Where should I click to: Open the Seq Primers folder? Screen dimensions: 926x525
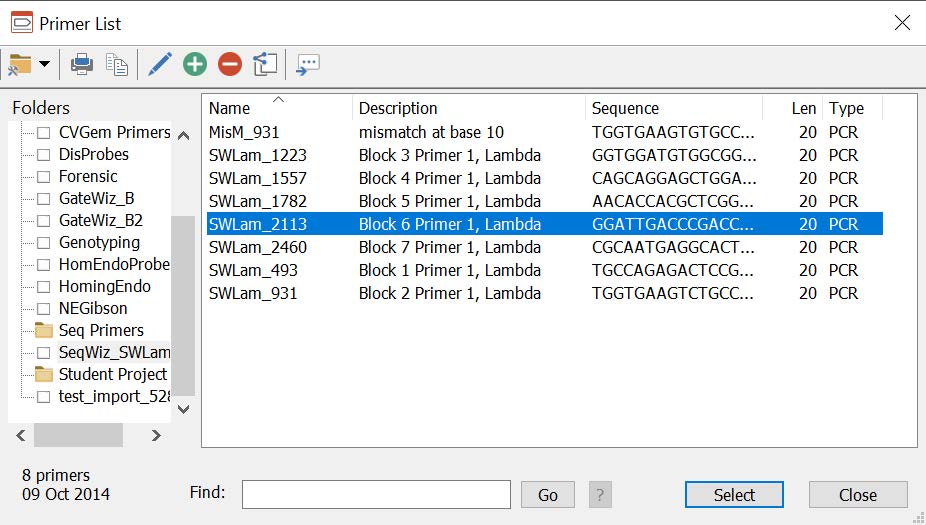pyautogui.click(x=101, y=330)
